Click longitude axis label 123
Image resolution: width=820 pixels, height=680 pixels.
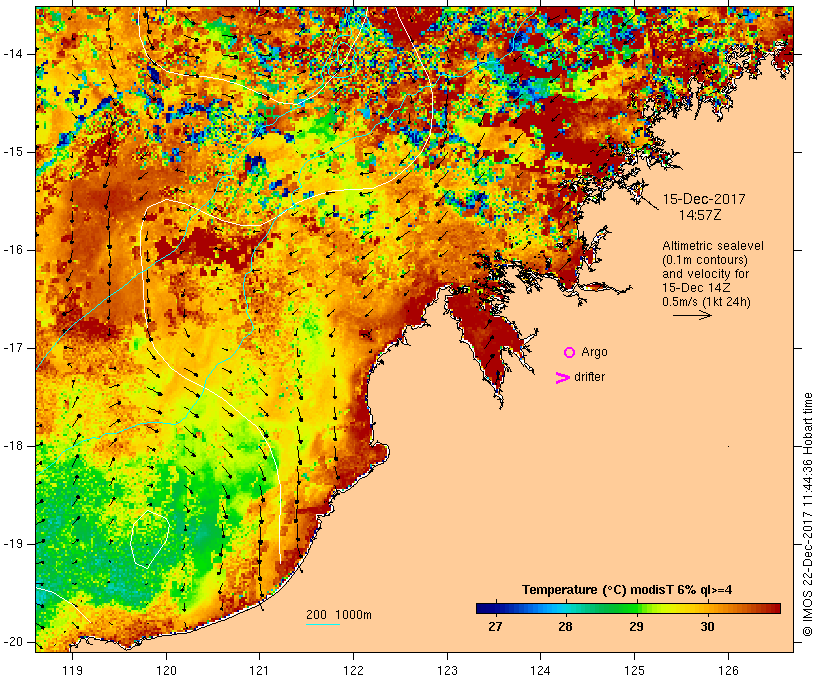tap(447, 670)
